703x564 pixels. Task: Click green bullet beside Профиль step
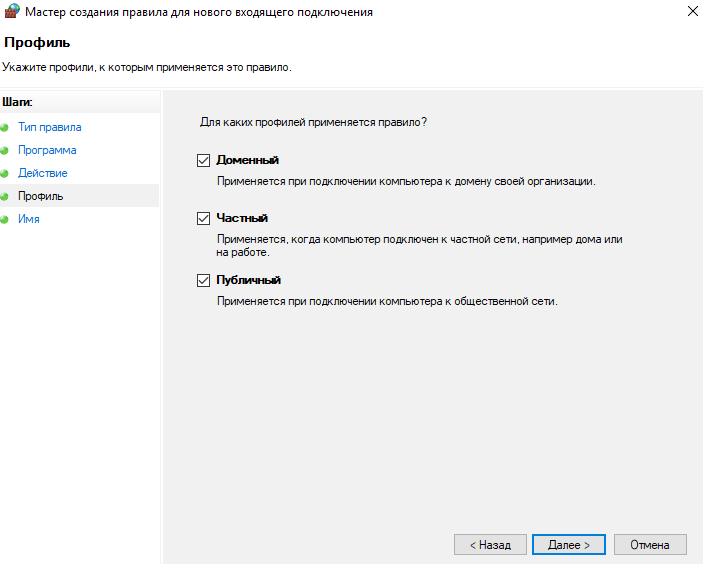pyautogui.click(x=4, y=196)
